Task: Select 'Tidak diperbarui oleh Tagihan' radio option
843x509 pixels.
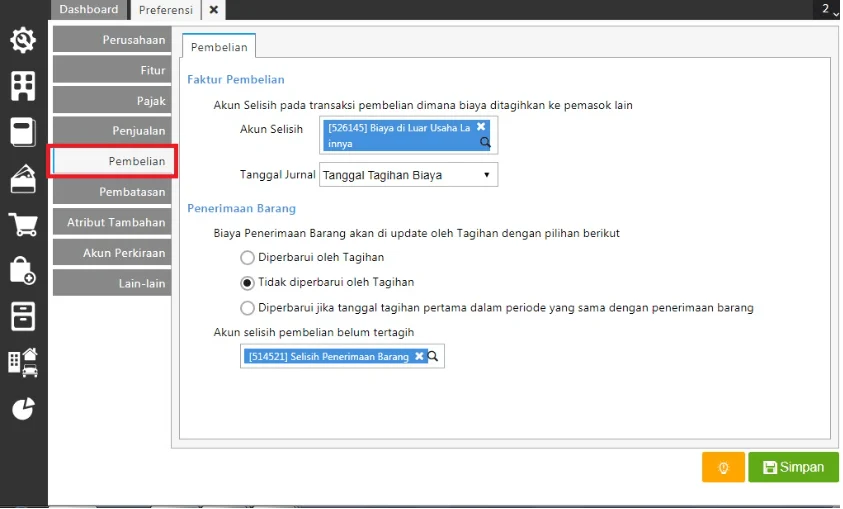Action: point(247,283)
